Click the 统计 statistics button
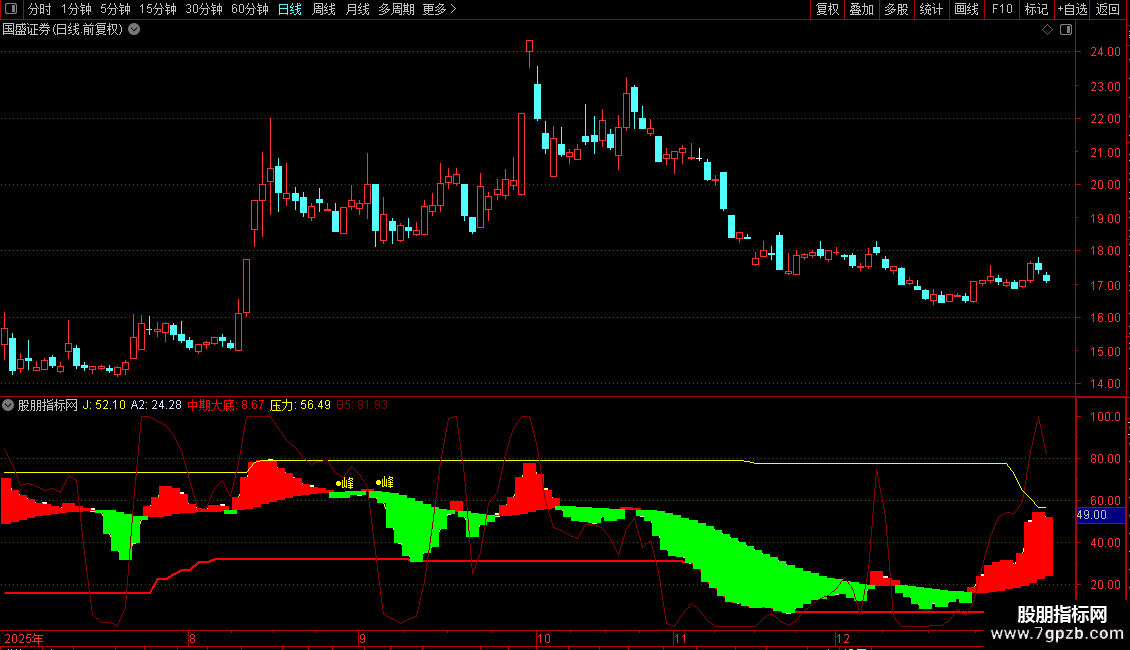 point(930,9)
